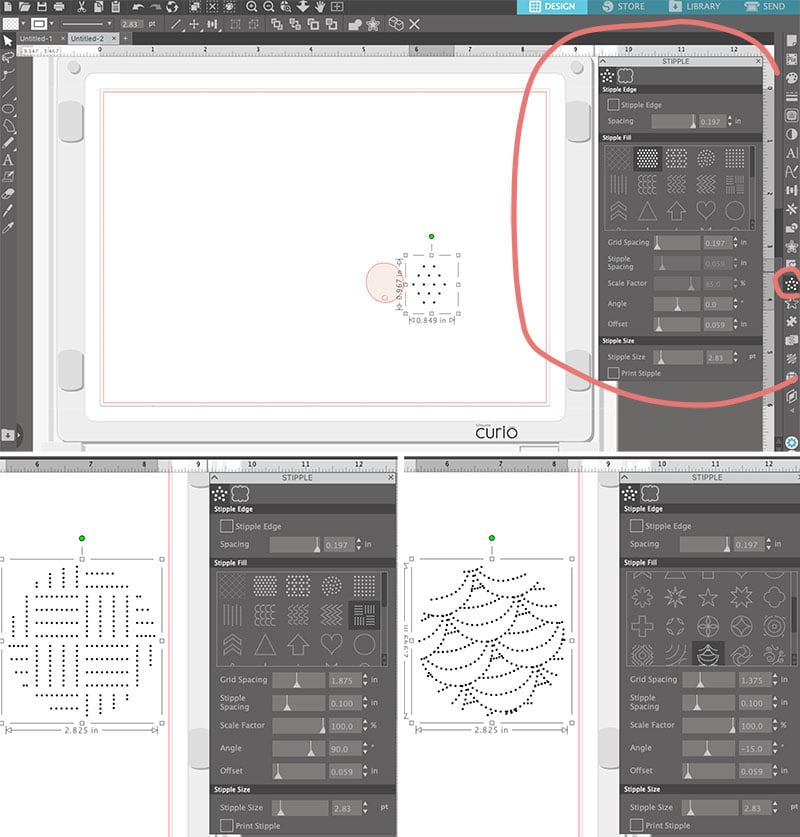Open a file with the folder icon
This screenshot has width=800, height=837.
point(24,6)
